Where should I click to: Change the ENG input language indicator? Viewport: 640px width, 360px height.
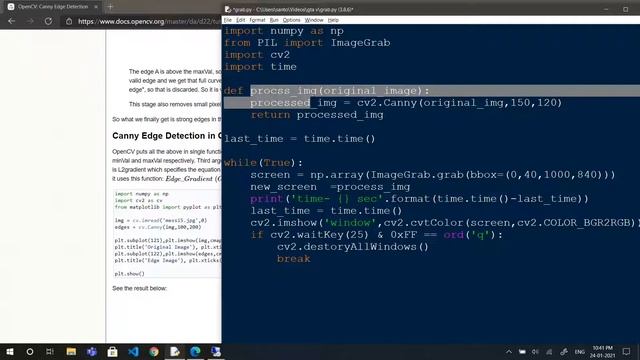pos(580,351)
